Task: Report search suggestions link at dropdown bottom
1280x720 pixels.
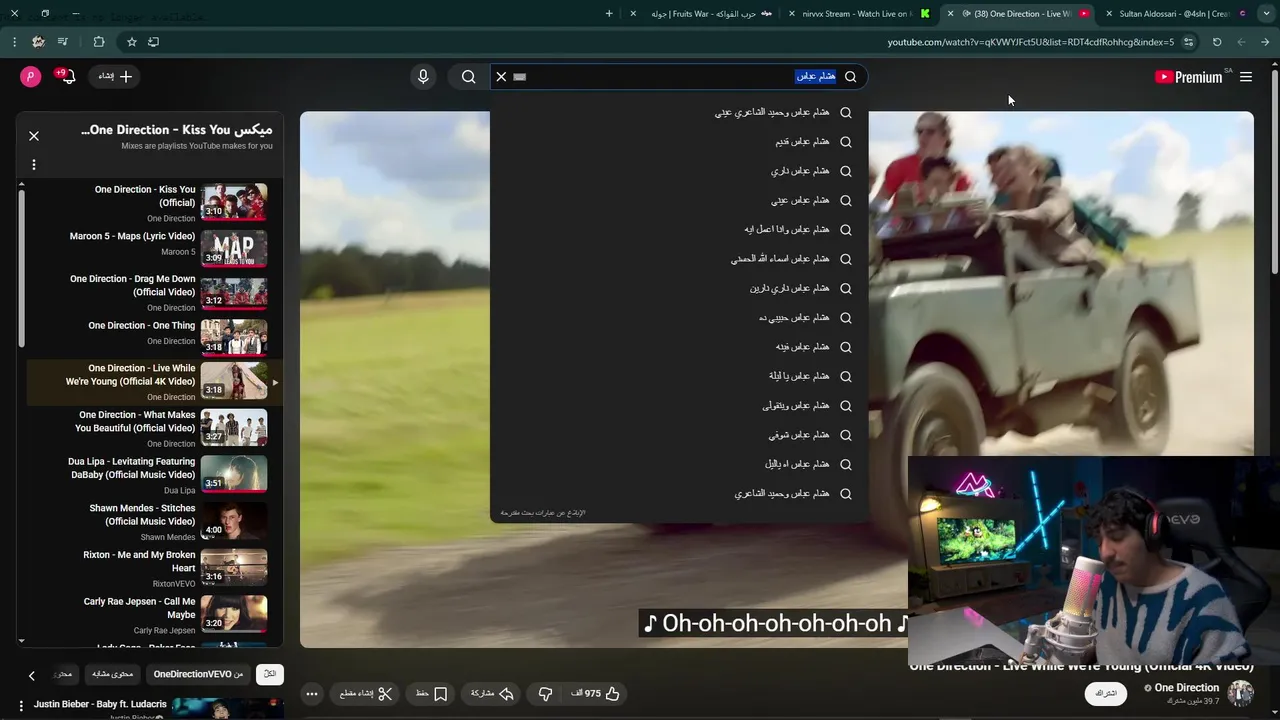Action: point(543,513)
